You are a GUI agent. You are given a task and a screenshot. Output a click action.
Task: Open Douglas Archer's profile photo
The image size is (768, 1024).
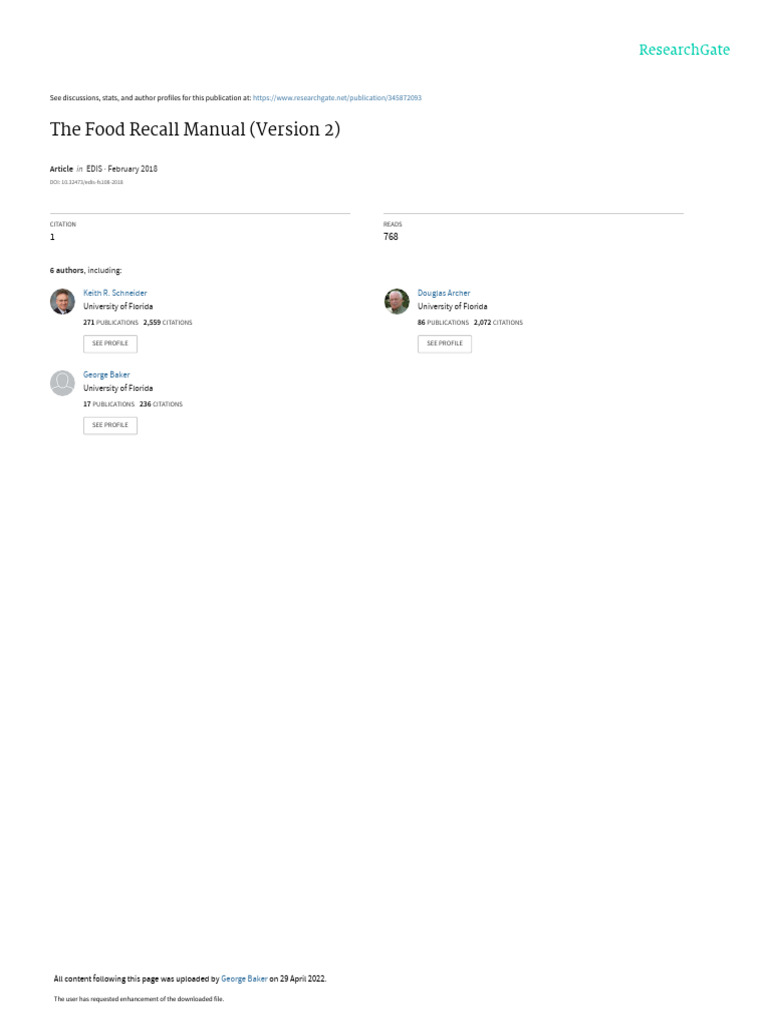396,301
